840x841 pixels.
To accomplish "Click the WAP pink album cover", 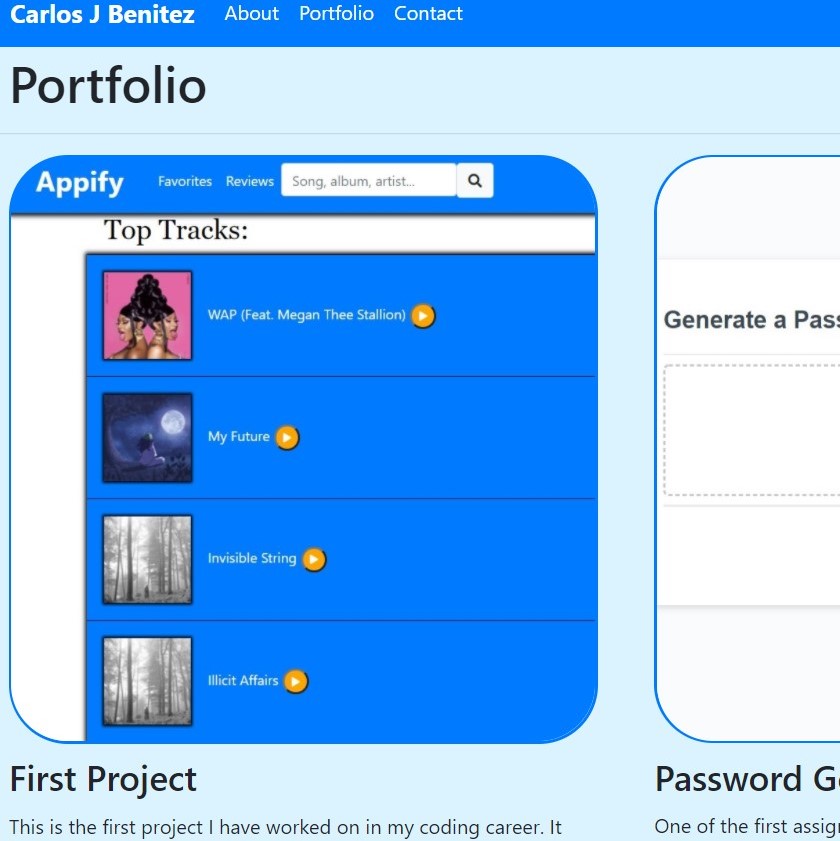I will tap(148, 315).
